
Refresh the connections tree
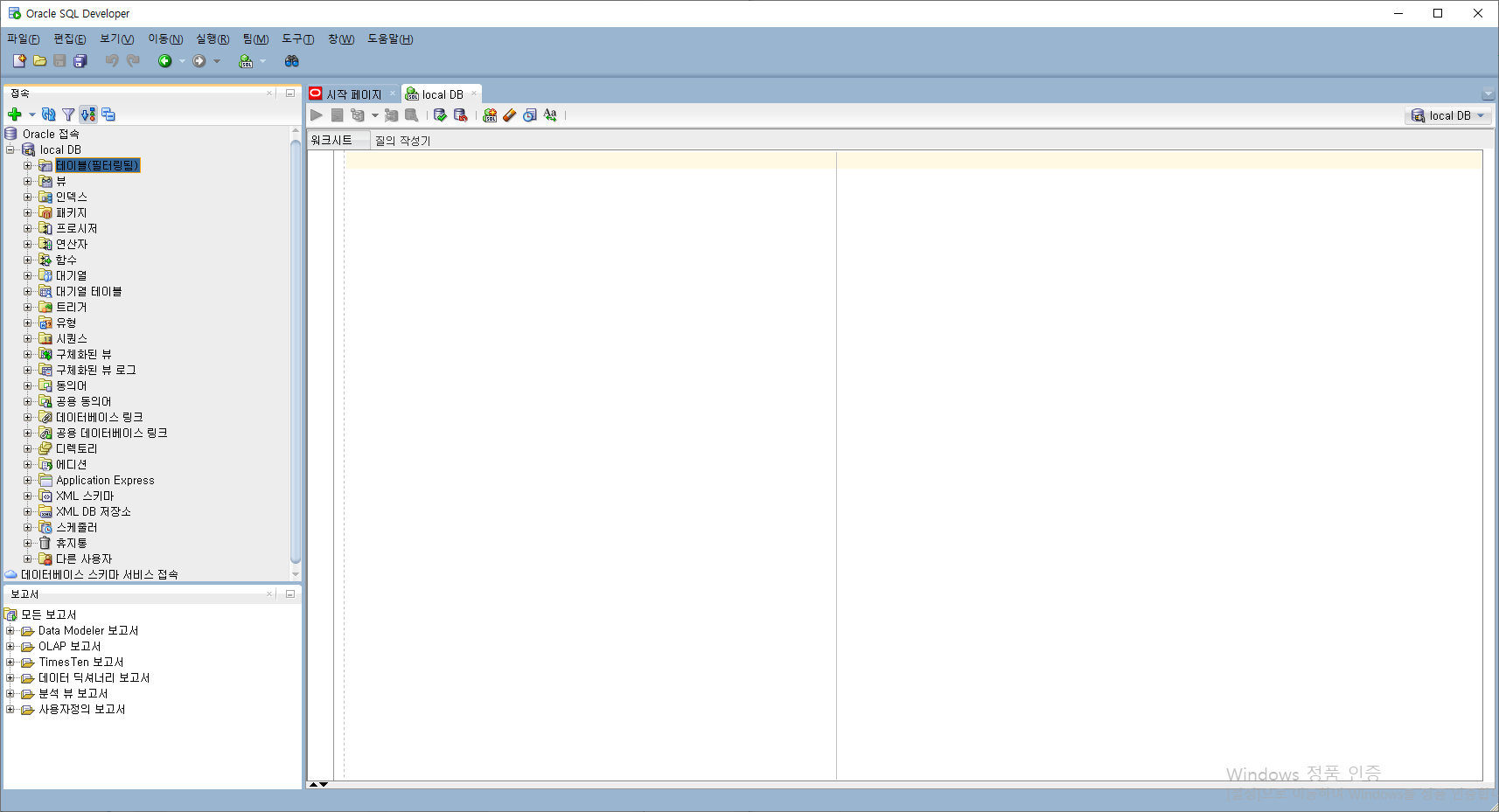(49, 115)
